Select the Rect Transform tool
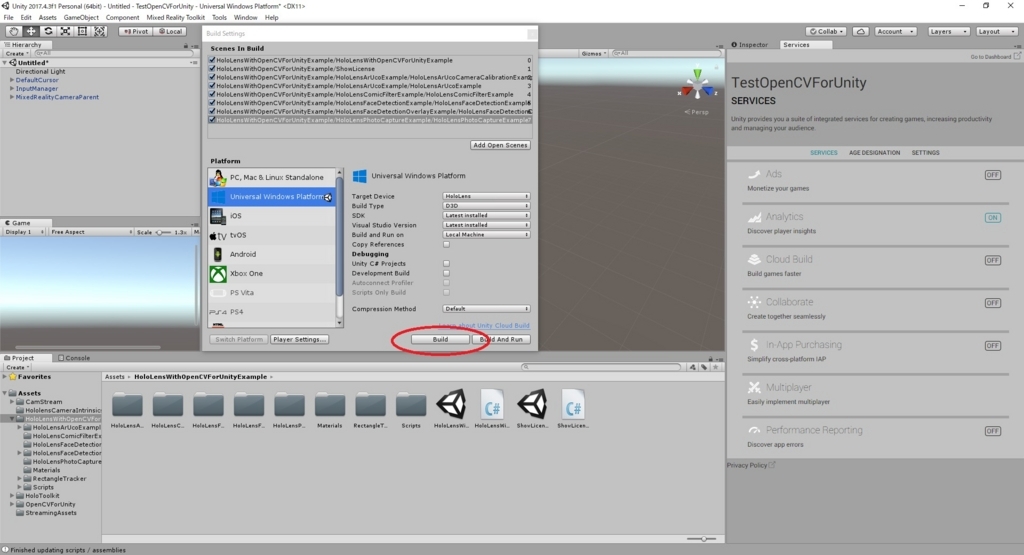 82,31
